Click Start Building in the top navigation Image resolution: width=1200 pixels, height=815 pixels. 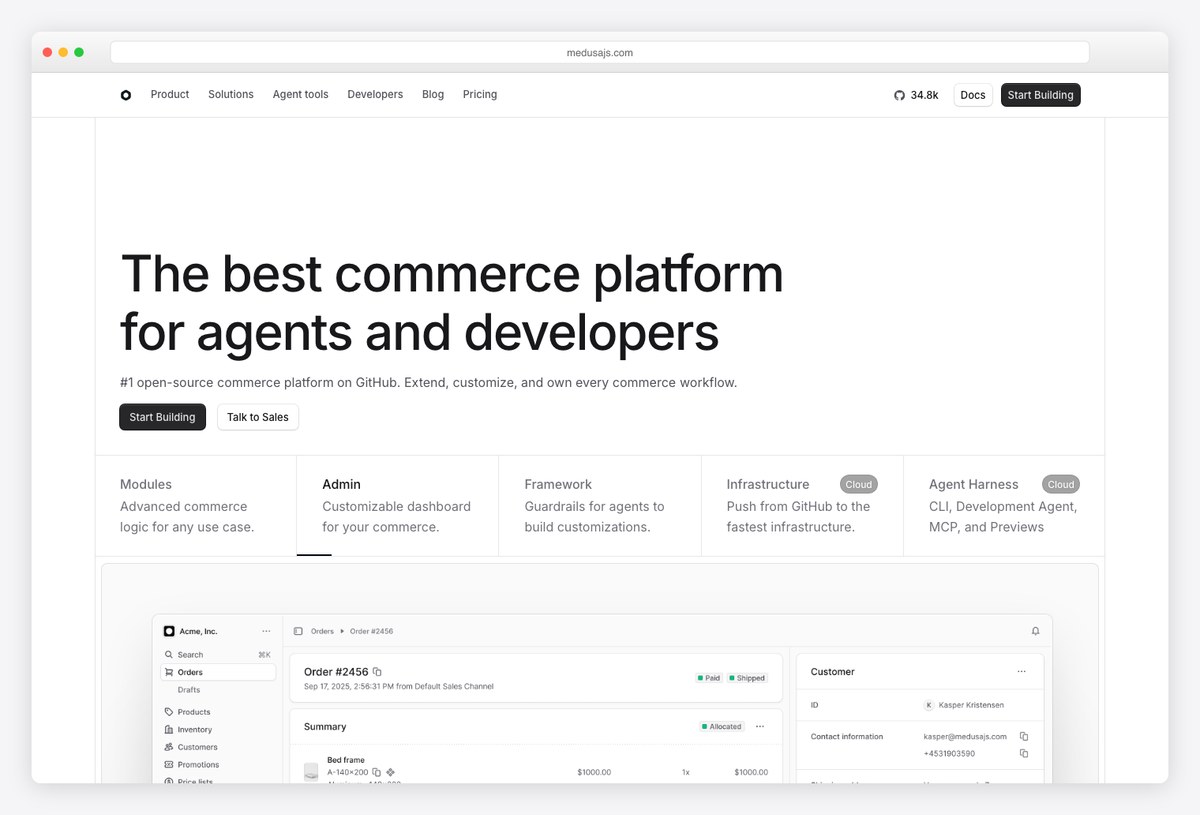coord(1041,95)
